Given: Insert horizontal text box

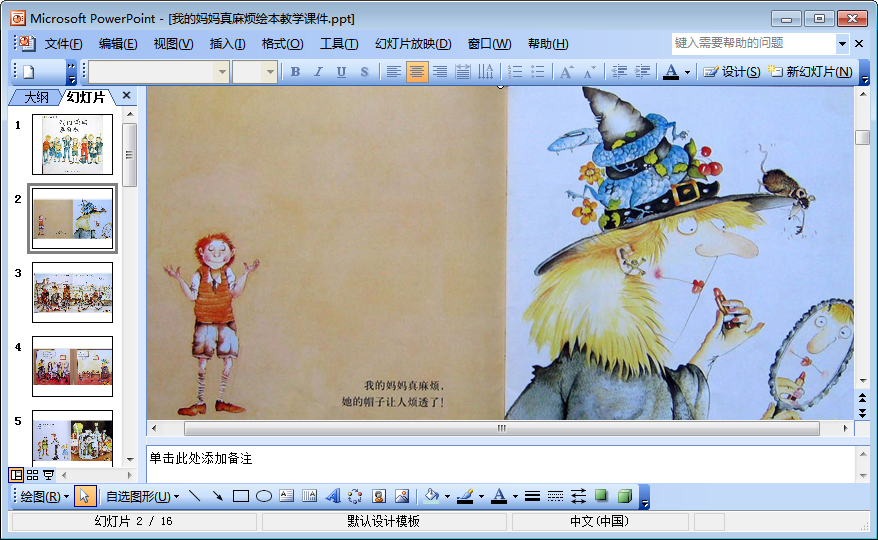Looking at the screenshot, I should click(286, 496).
